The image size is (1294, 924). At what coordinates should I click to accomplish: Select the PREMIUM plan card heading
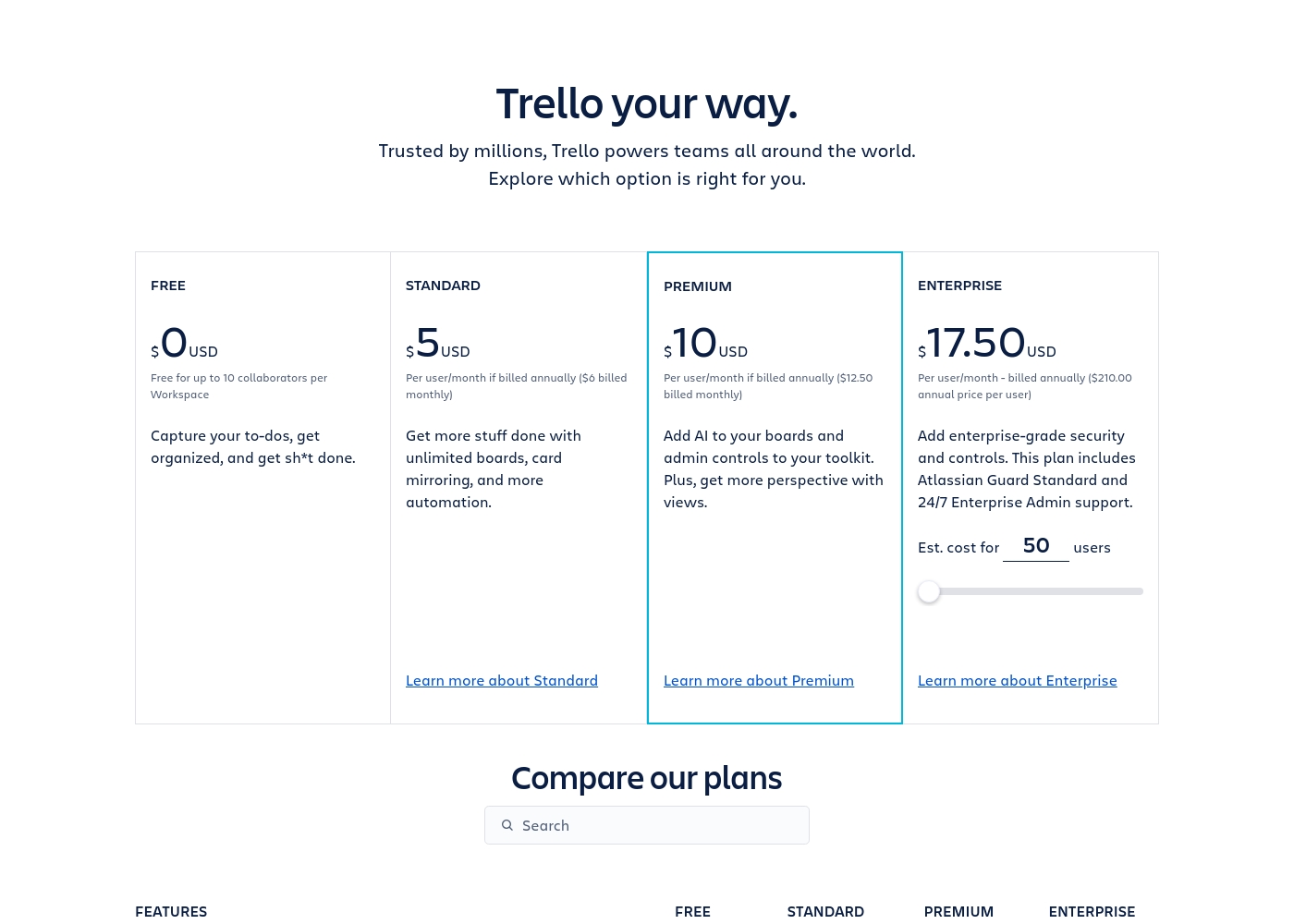tap(698, 286)
